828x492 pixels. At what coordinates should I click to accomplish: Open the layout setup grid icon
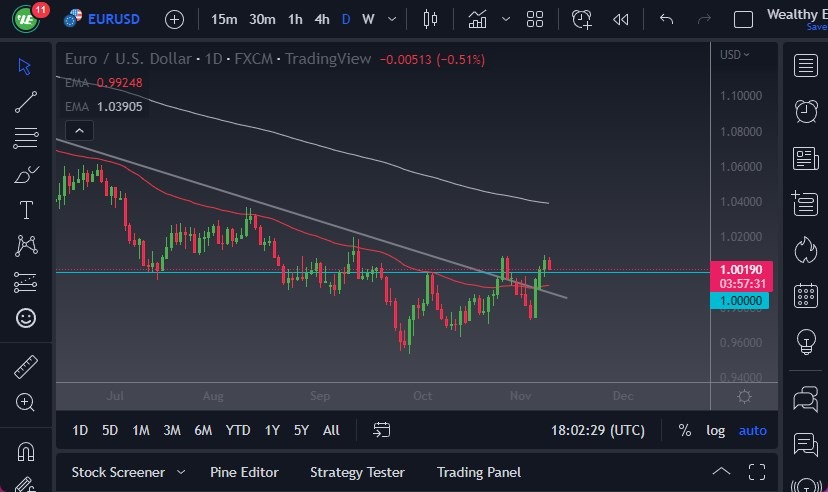[535, 20]
